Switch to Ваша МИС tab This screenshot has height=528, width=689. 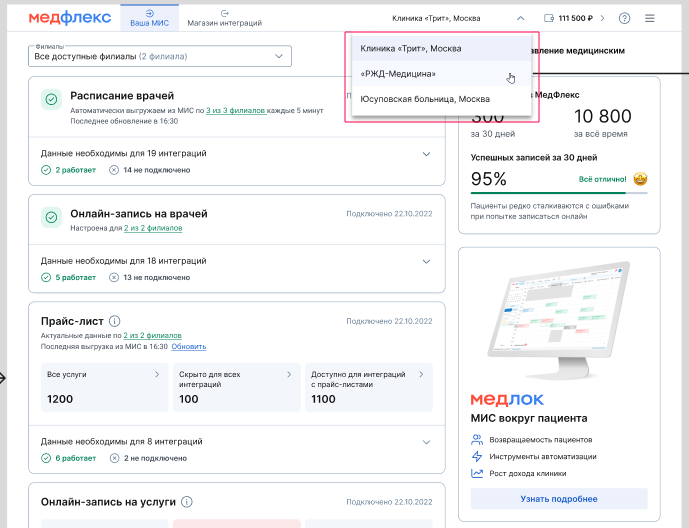point(149,18)
